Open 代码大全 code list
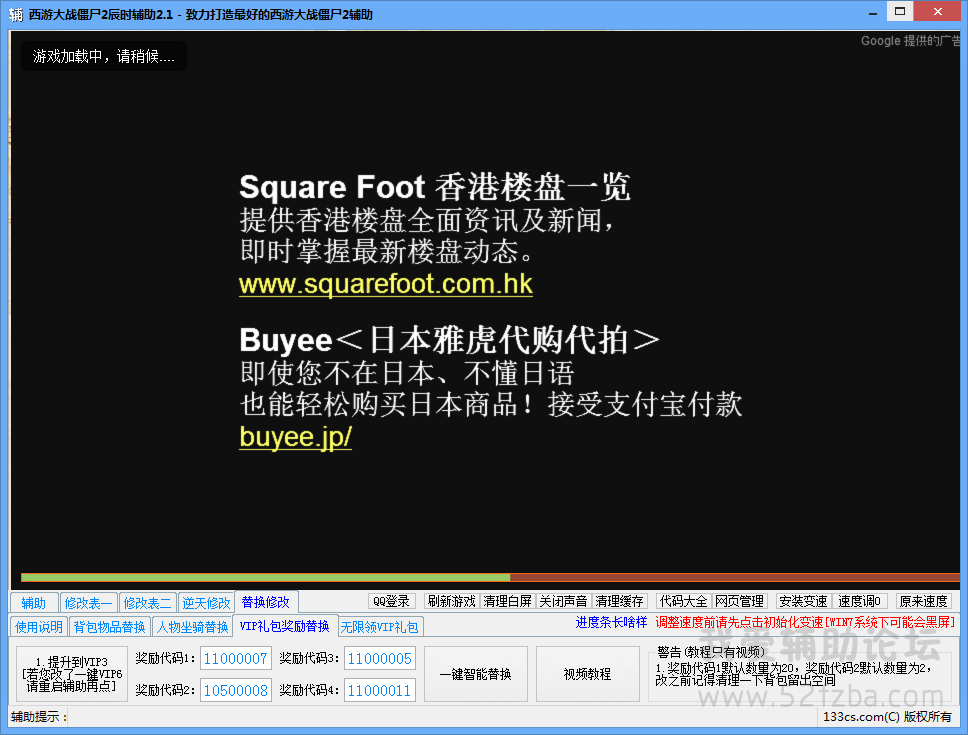 683,601
